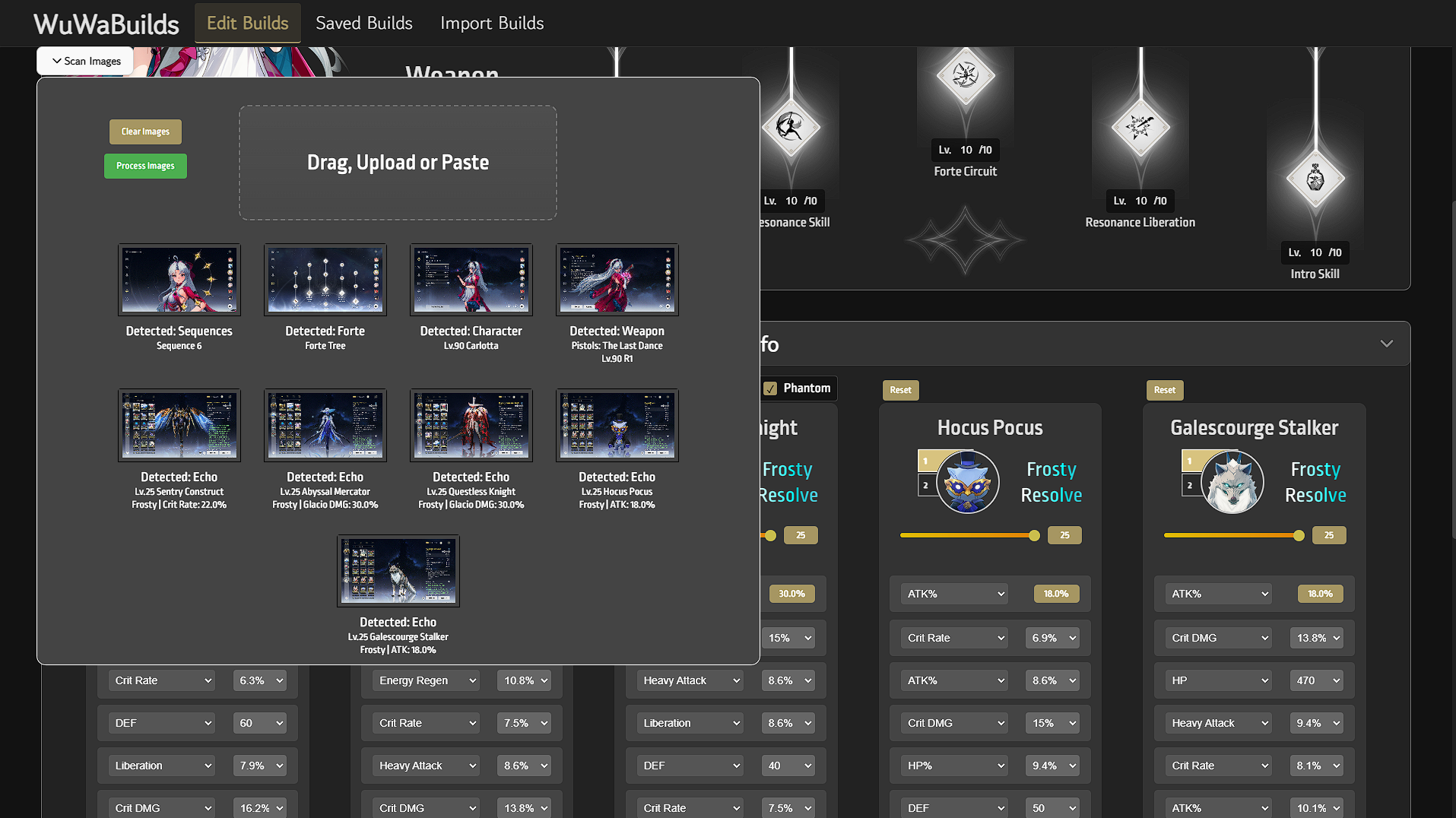This screenshot has width=1456, height=818.
Task: Click the "1" sonata badge on Hocus Pocus
Action: coord(926,460)
